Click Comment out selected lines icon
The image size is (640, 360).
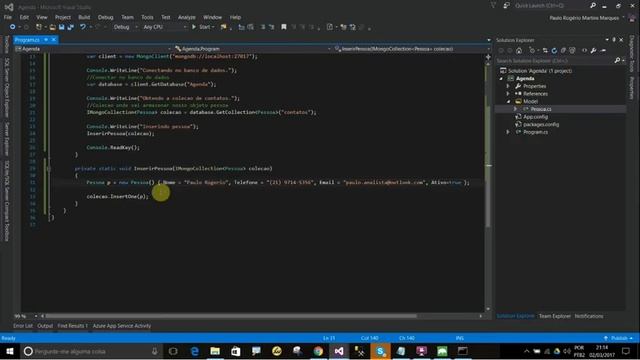click(262, 27)
